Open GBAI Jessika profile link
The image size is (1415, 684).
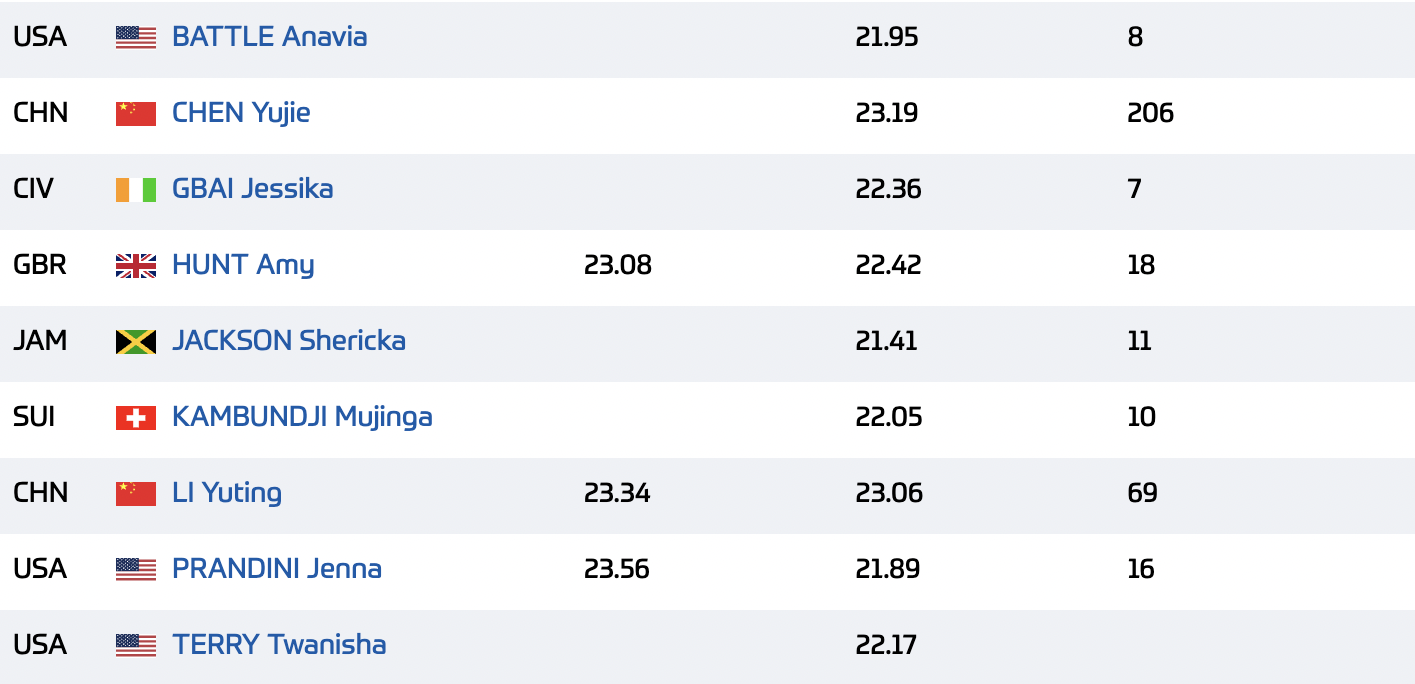(x=253, y=189)
